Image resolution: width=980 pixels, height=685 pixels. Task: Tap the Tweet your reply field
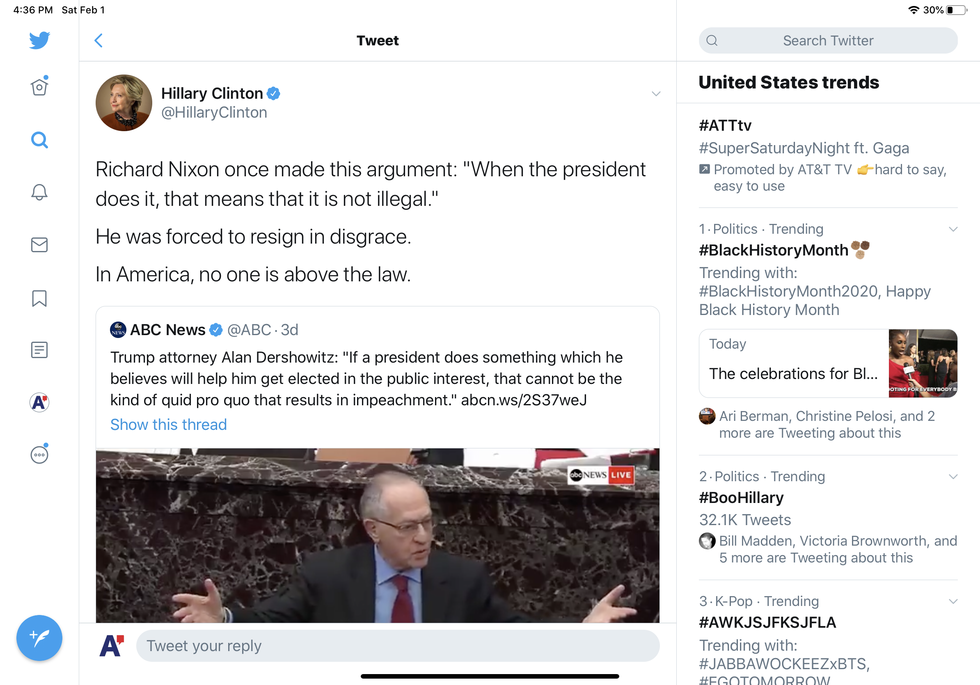397,646
